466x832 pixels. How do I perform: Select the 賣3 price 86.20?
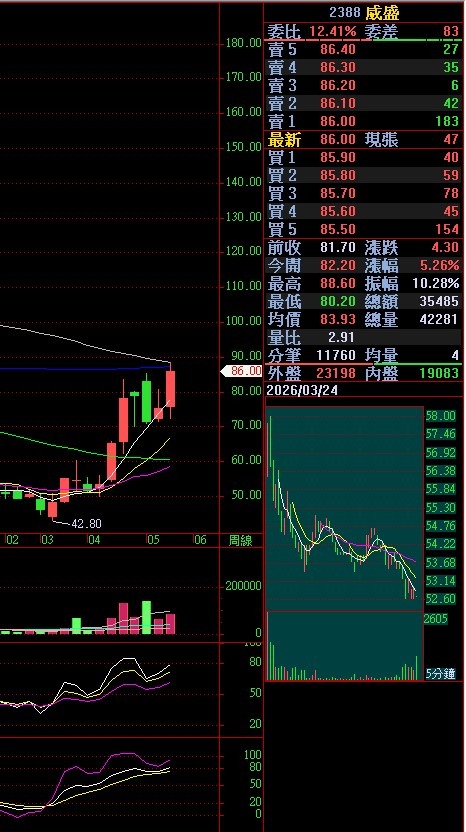click(338, 85)
